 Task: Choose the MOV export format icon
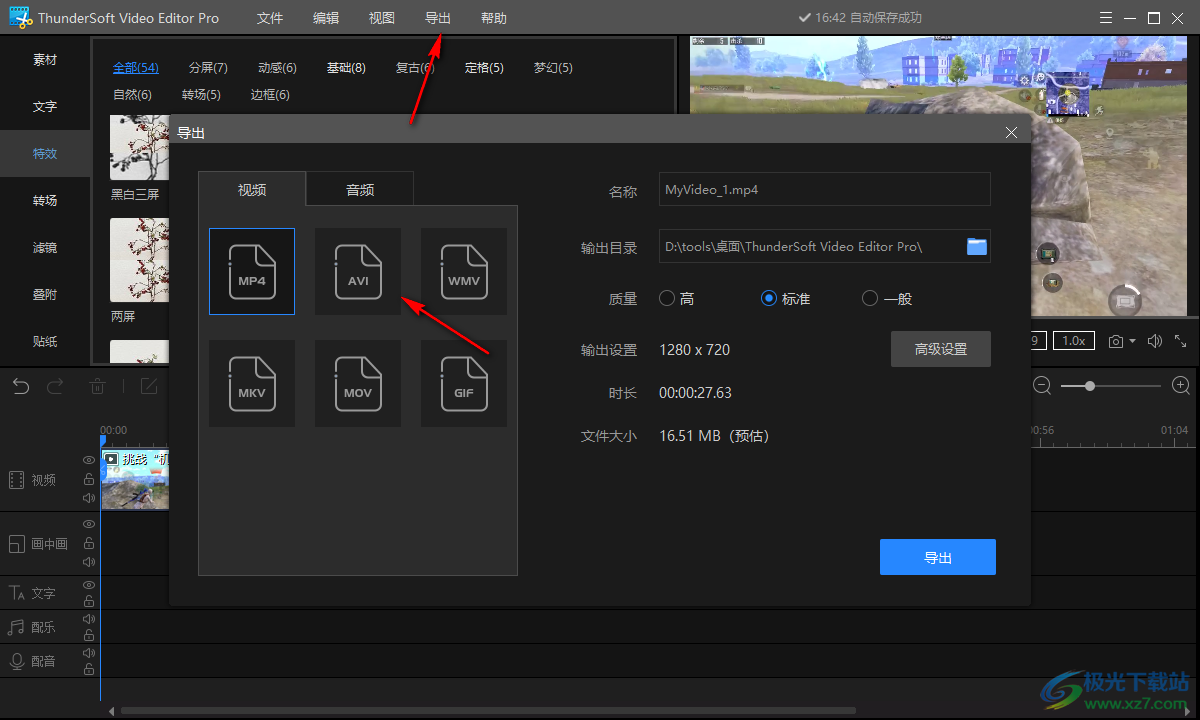coord(358,384)
